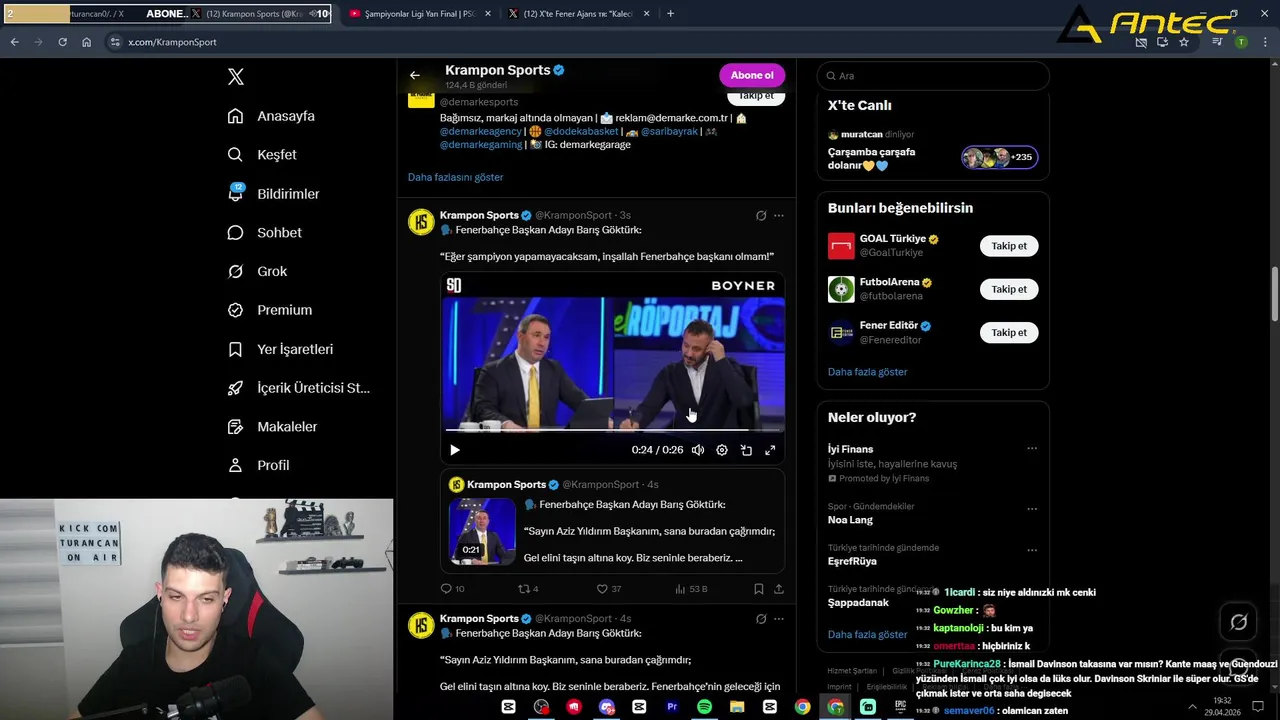Open a new browser tab

[670, 14]
